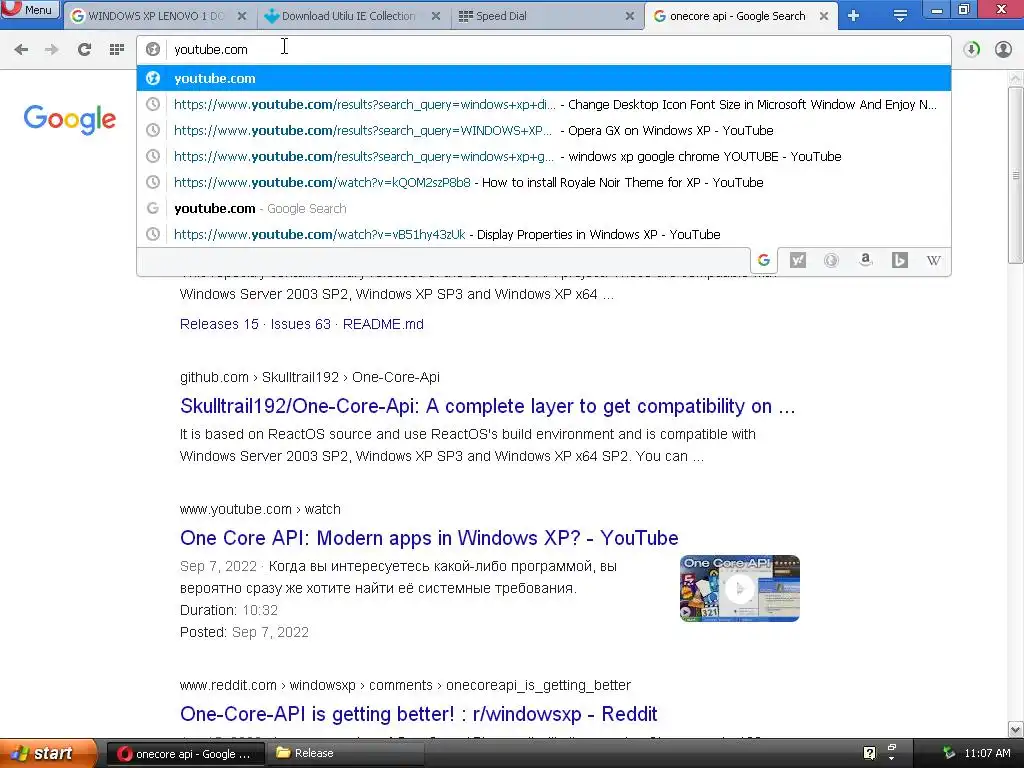Open the Skulltrail192/One-Core-Api result link
This screenshot has height=768, width=1024.
(488, 406)
